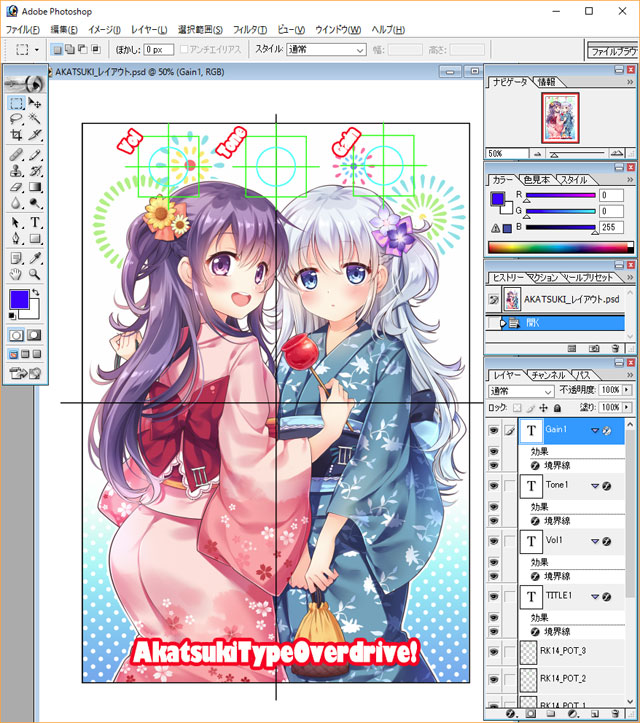Image resolution: width=640 pixels, height=723 pixels.
Task: Select the Type tool
Action: point(35,223)
